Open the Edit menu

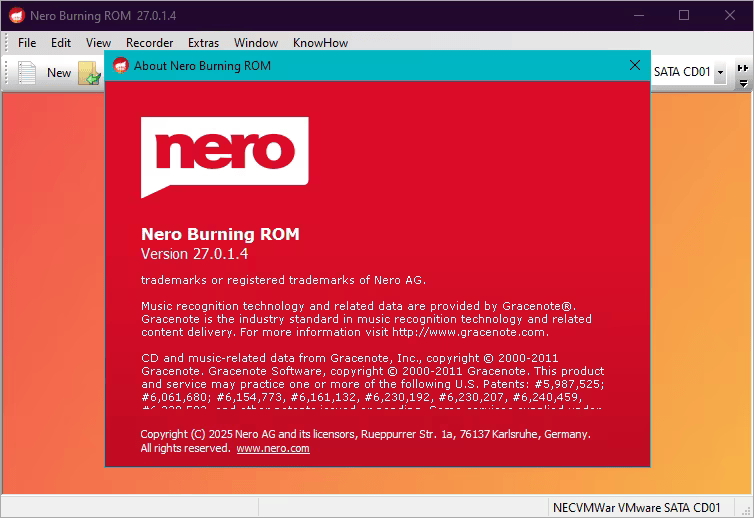61,43
